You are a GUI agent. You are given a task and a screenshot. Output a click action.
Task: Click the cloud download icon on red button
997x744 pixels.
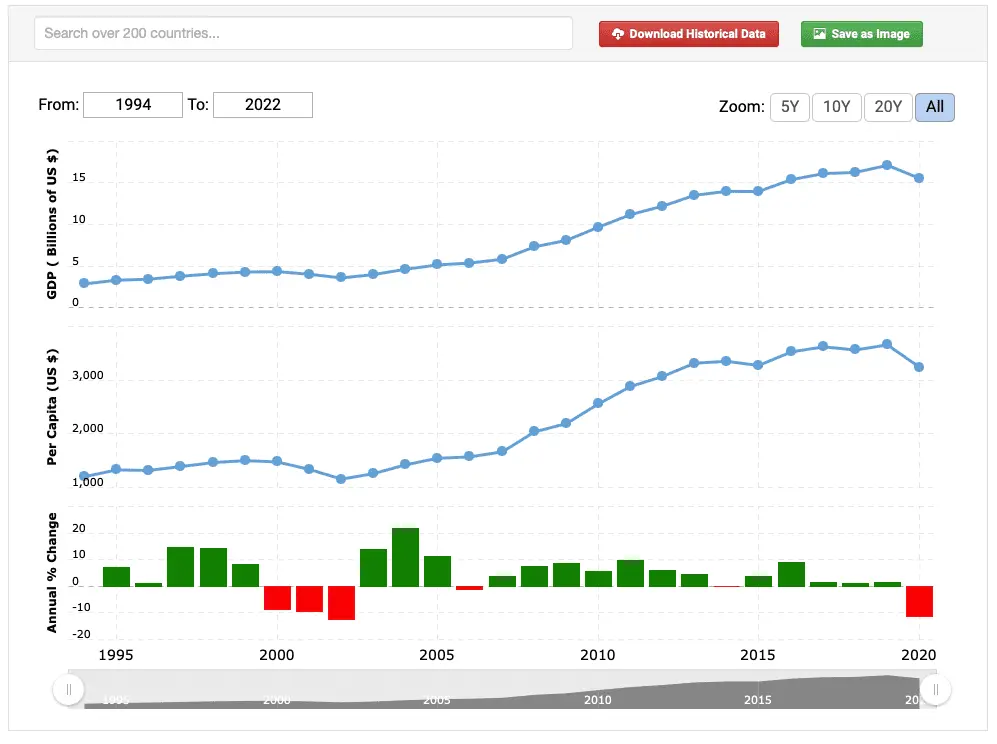pyautogui.click(x=618, y=34)
